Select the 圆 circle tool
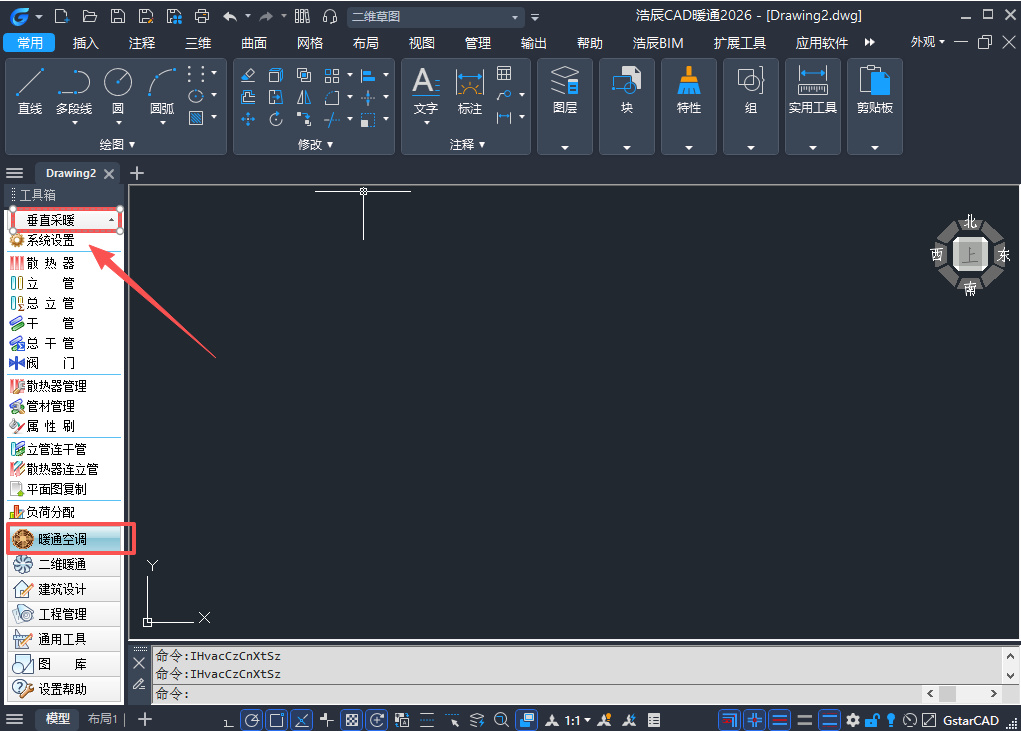Screen dimensions: 1021x731 pyautogui.click(x=118, y=91)
